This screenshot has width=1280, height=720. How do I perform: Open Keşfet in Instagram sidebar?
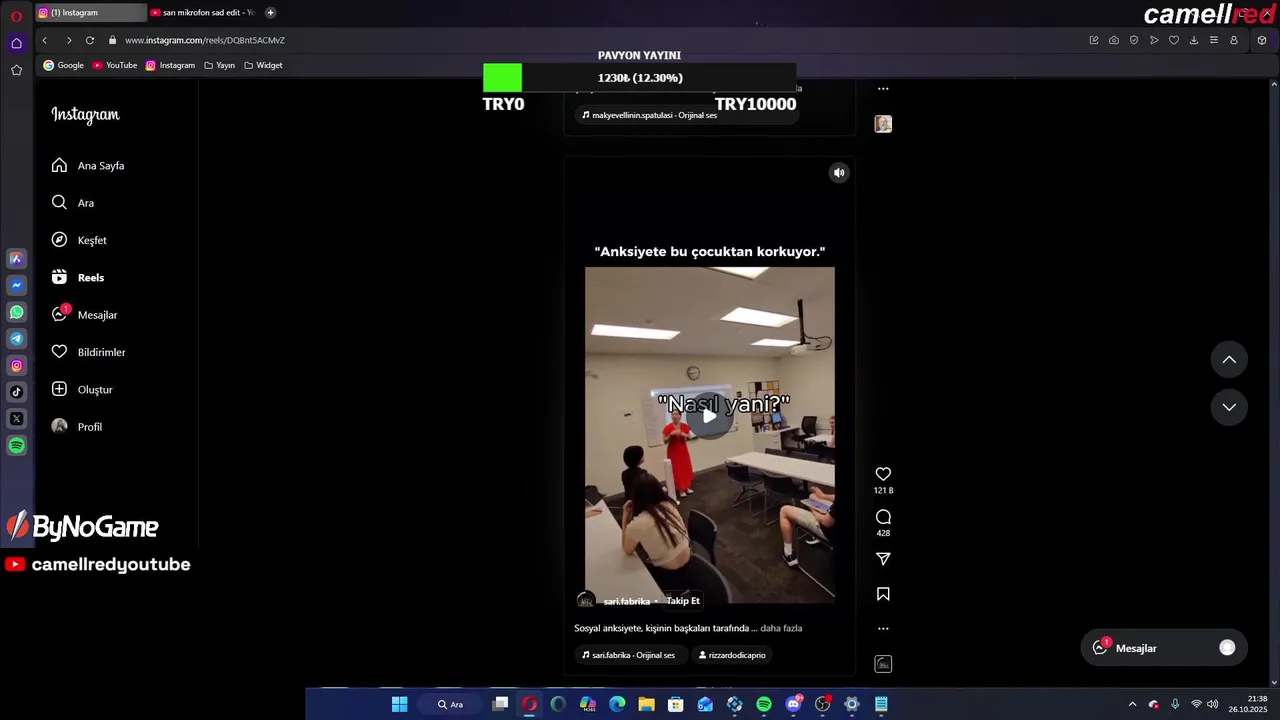pos(79,240)
